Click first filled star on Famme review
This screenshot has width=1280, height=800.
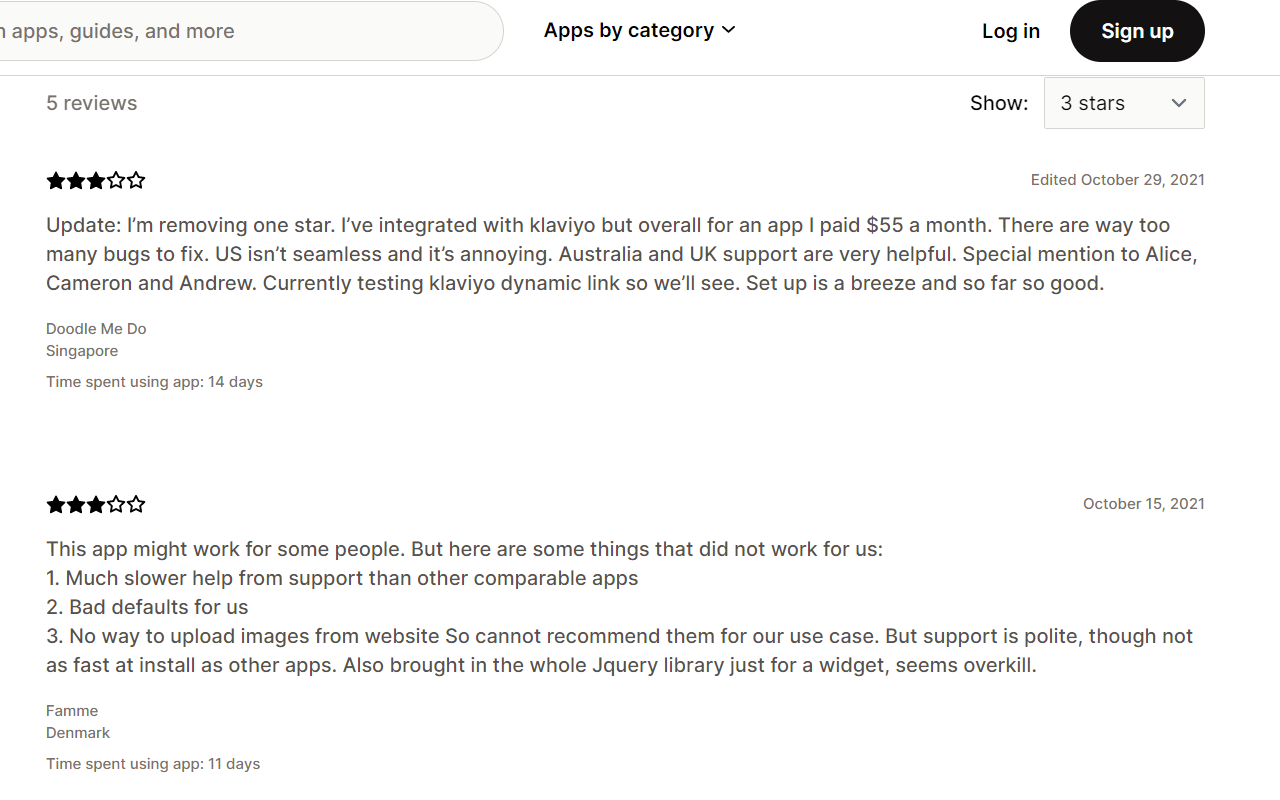pos(55,505)
